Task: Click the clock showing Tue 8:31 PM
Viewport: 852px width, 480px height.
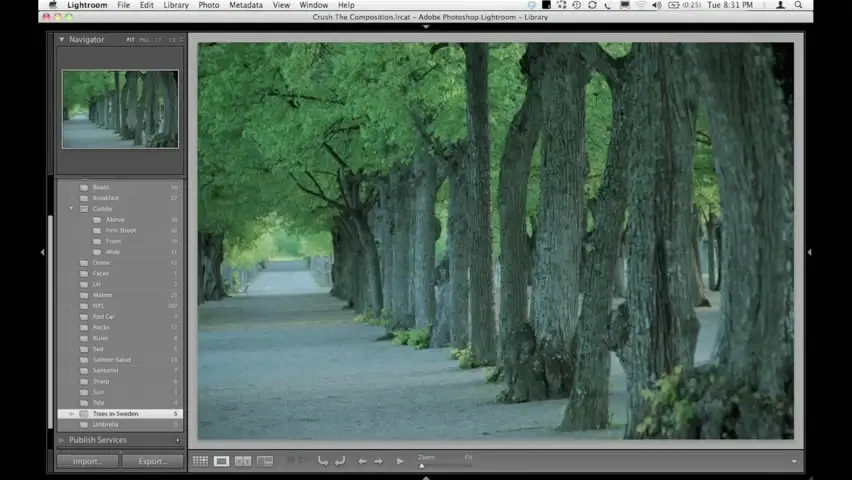Action: click(x=730, y=5)
